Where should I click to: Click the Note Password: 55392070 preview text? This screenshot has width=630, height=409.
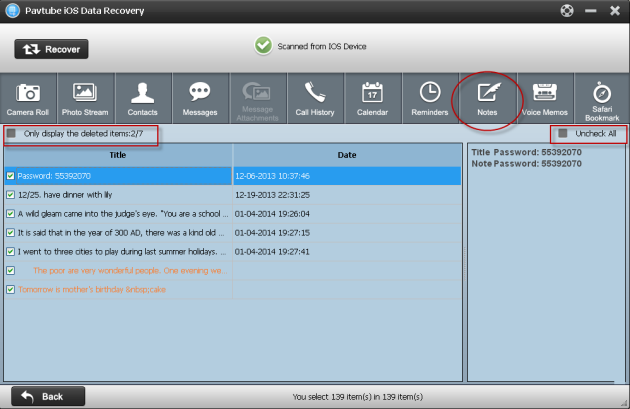point(526,164)
